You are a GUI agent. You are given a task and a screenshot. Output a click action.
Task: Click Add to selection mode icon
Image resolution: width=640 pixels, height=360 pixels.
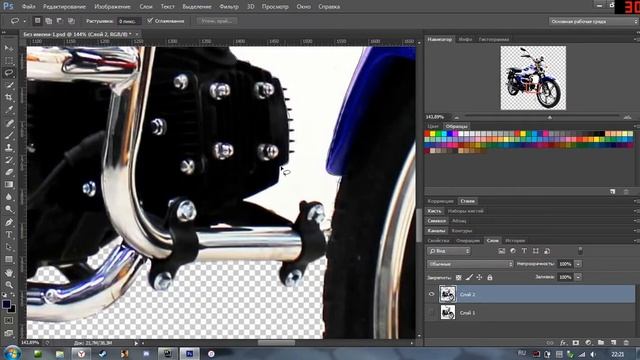pyautogui.click(x=49, y=21)
